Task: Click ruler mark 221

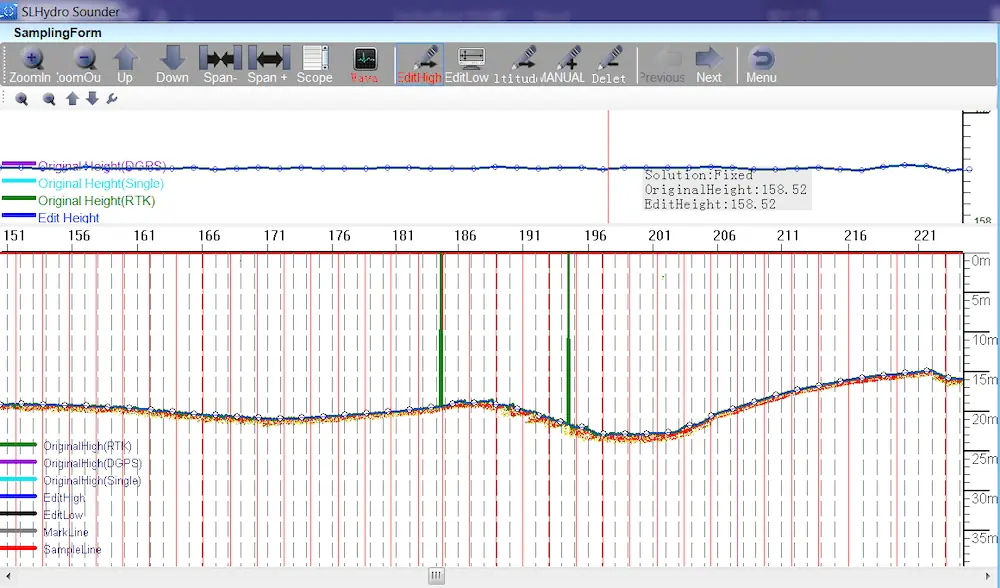Action: pyautogui.click(x=925, y=235)
